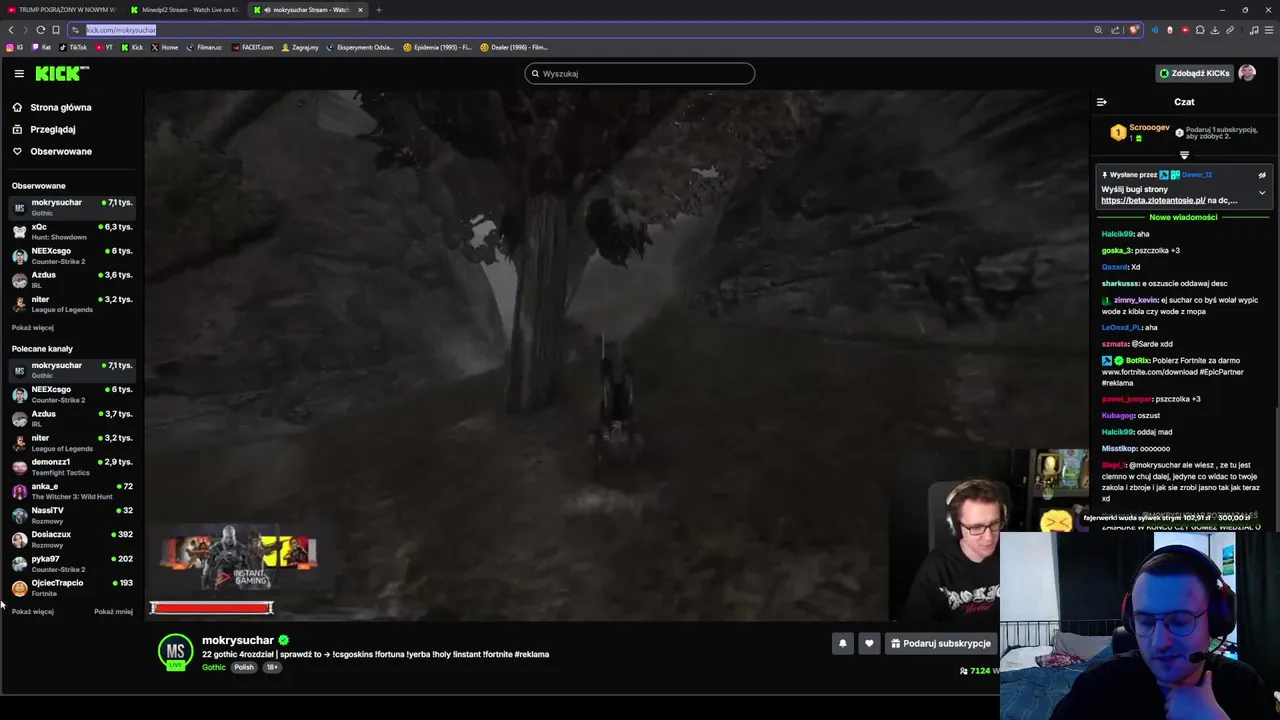The width and height of the screenshot is (1280, 720).
Task: Focus the Wyszukaj search field
Action: tap(640, 73)
